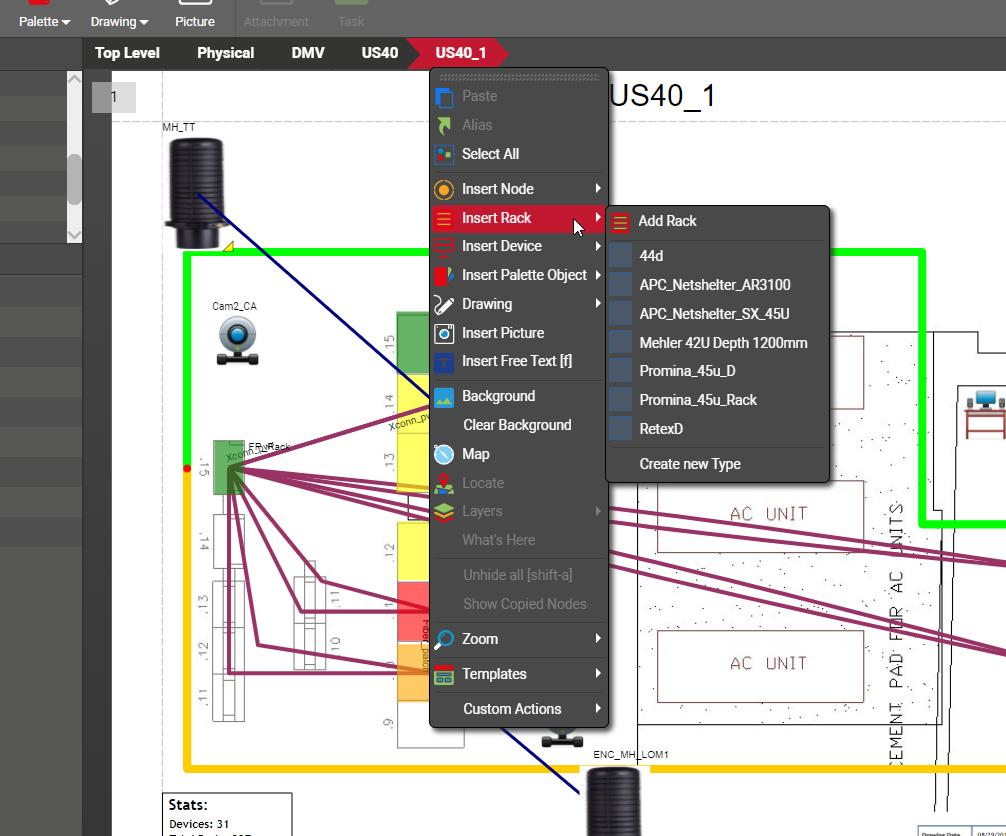Click the left panel scrollbar down arrow
Viewport: 1006px width, 836px height.
[74, 234]
